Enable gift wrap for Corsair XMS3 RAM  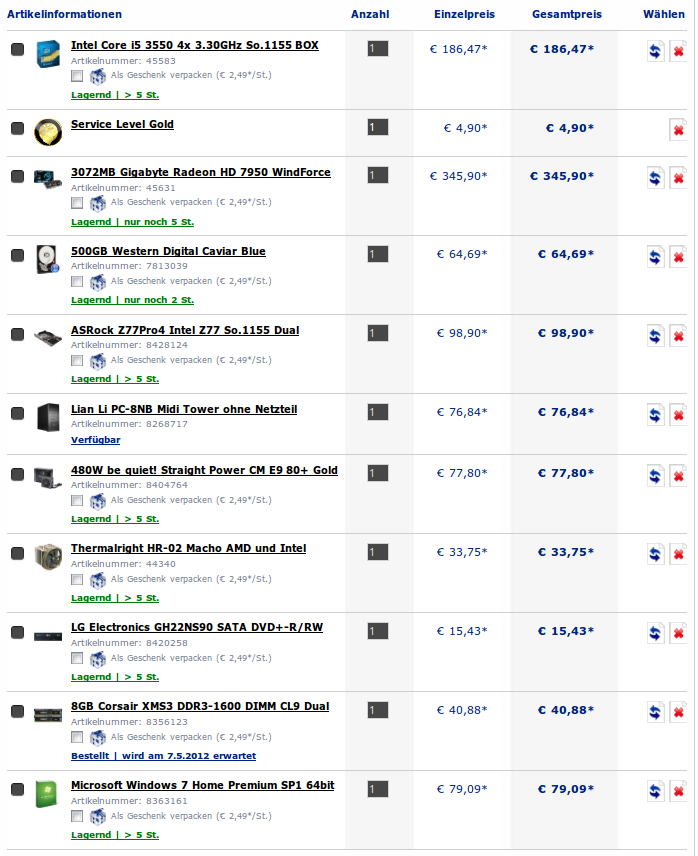click(77, 738)
